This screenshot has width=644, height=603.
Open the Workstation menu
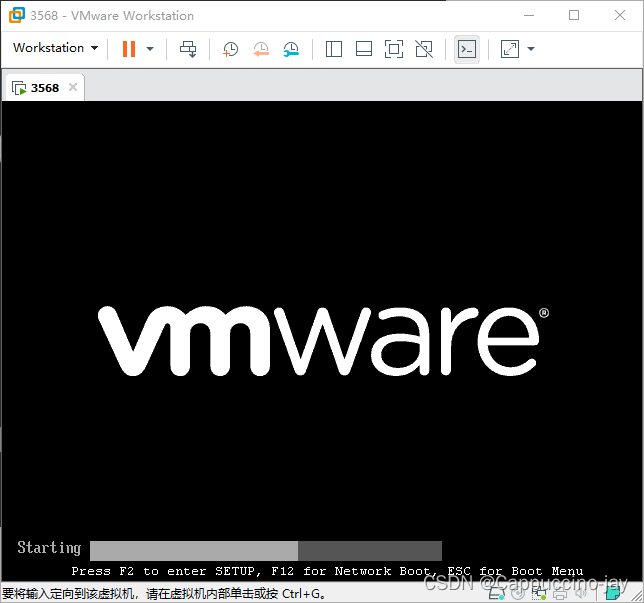click(55, 48)
